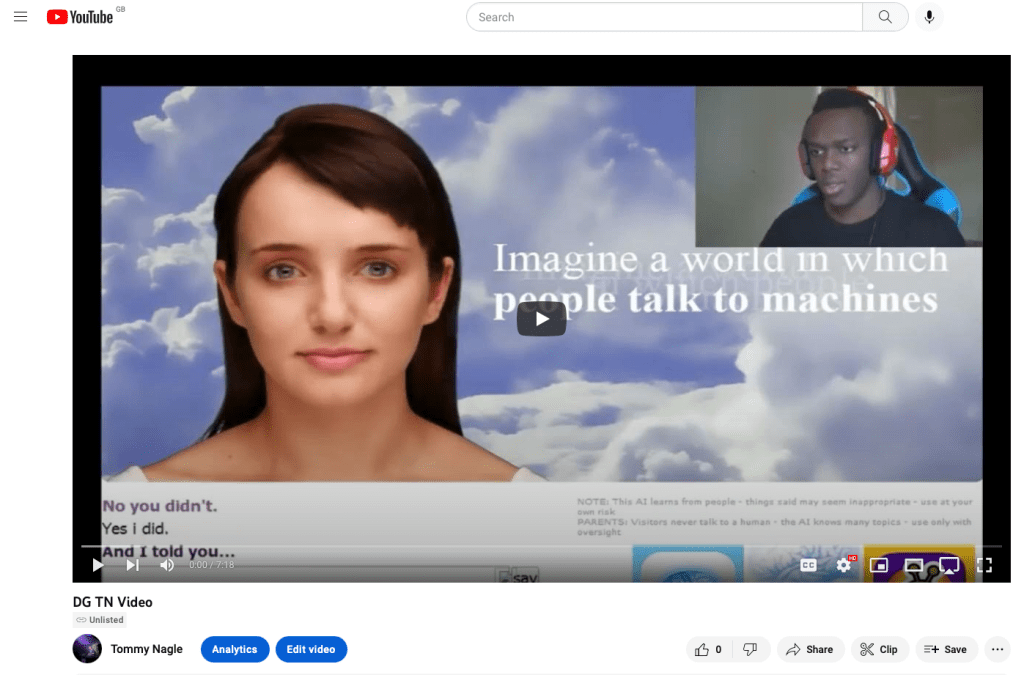Play the video with the center play button
Image resolution: width=1024 pixels, height=675 pixels.
pos(541,318)
